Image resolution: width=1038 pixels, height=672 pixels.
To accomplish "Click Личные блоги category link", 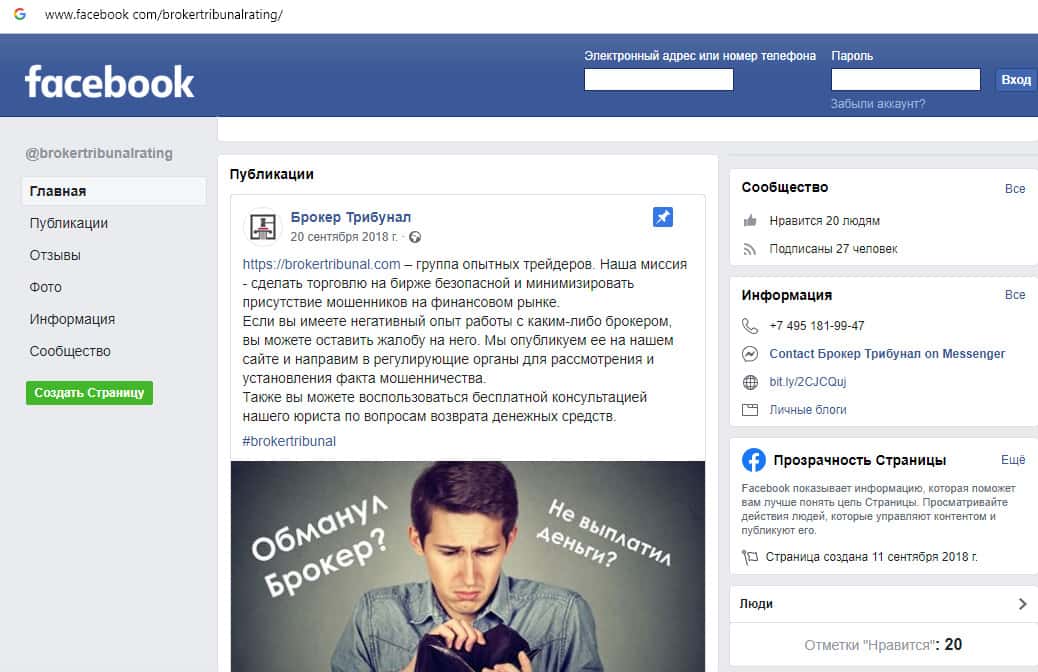I will (x=808, y=410).
